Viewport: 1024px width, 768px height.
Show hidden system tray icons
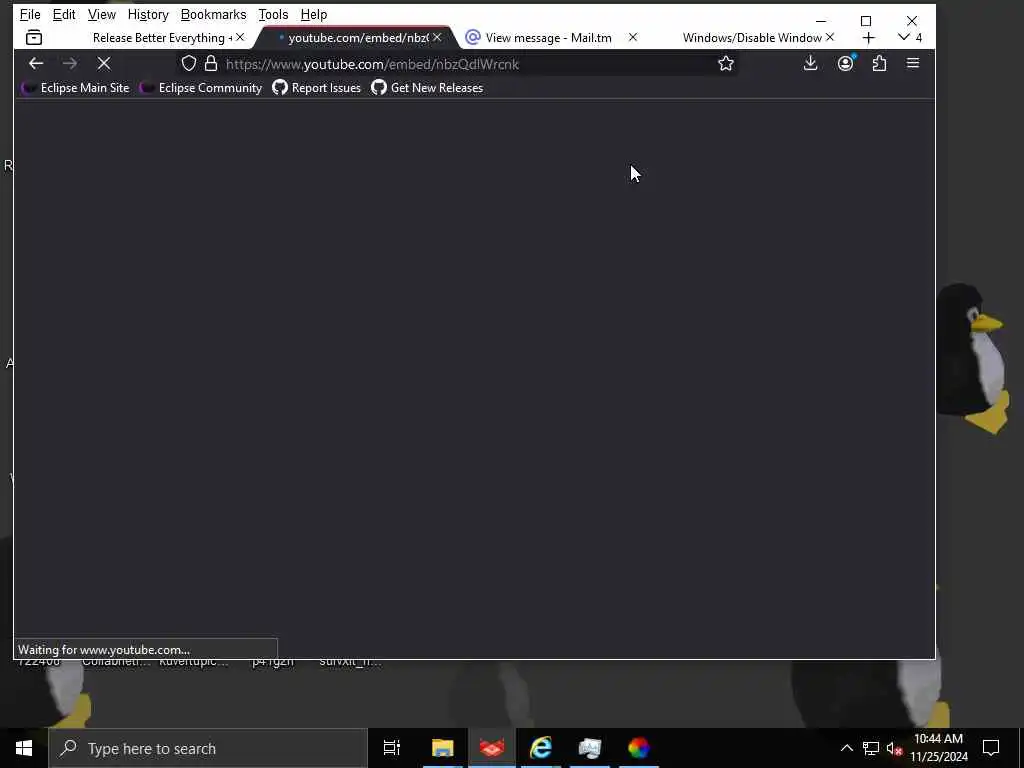click(x=846, y=748)
